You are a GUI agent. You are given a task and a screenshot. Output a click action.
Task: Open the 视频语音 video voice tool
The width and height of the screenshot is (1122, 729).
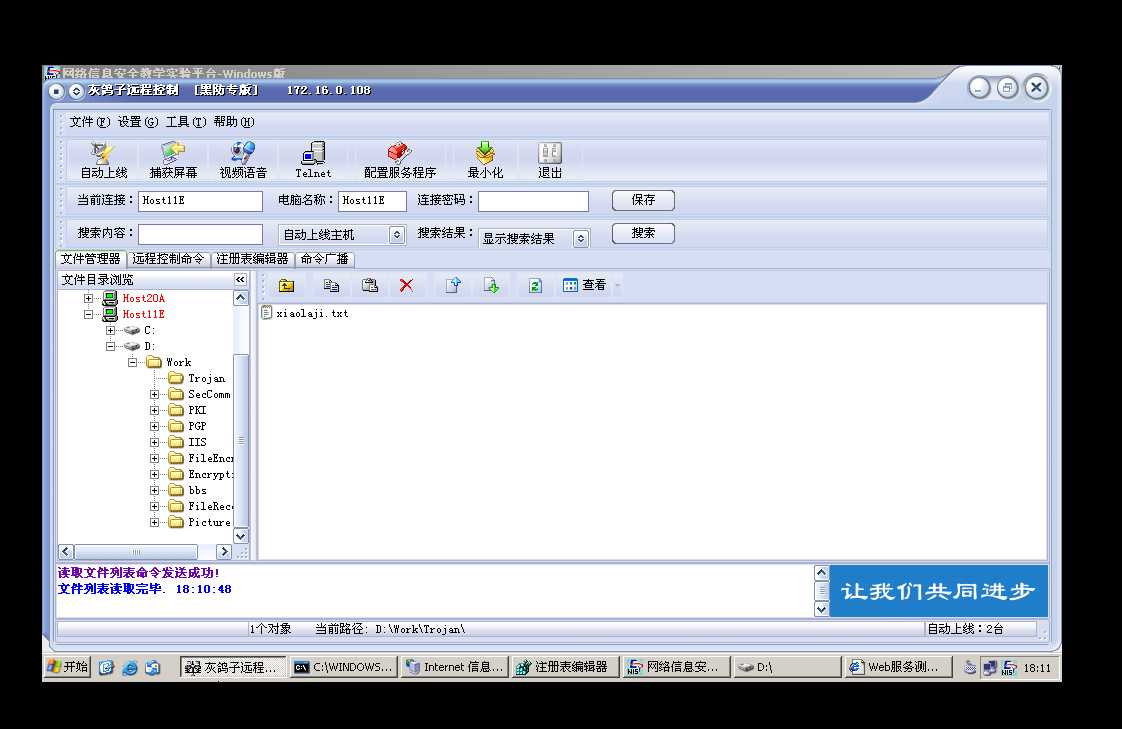tap(243, 160)
